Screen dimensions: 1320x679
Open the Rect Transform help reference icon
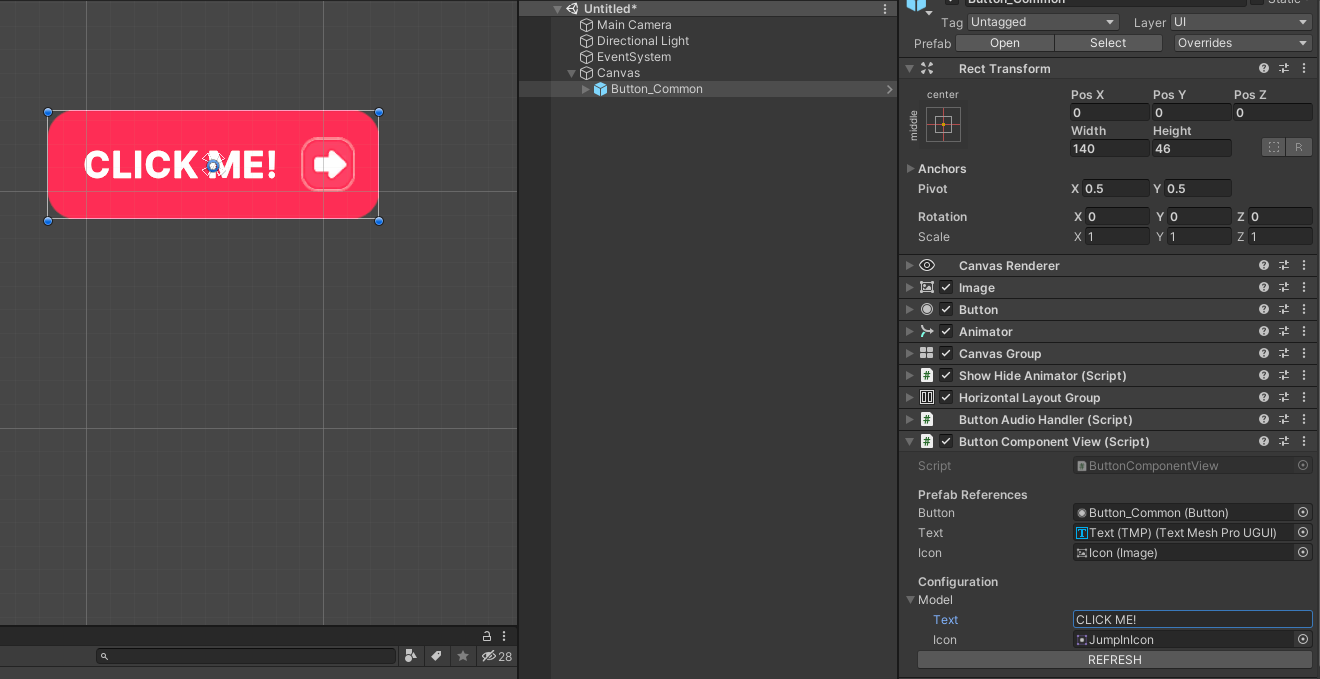(x=1264, y=69)
